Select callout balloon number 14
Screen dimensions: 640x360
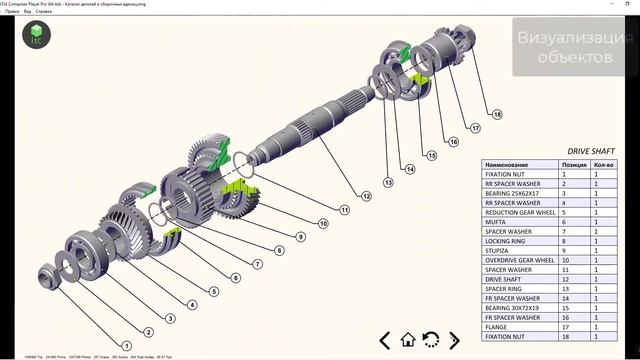tap(410, 169)
